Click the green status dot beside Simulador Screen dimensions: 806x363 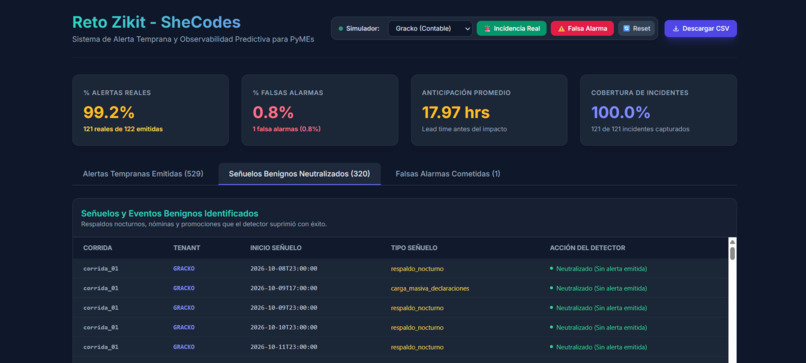click(341, 29)
